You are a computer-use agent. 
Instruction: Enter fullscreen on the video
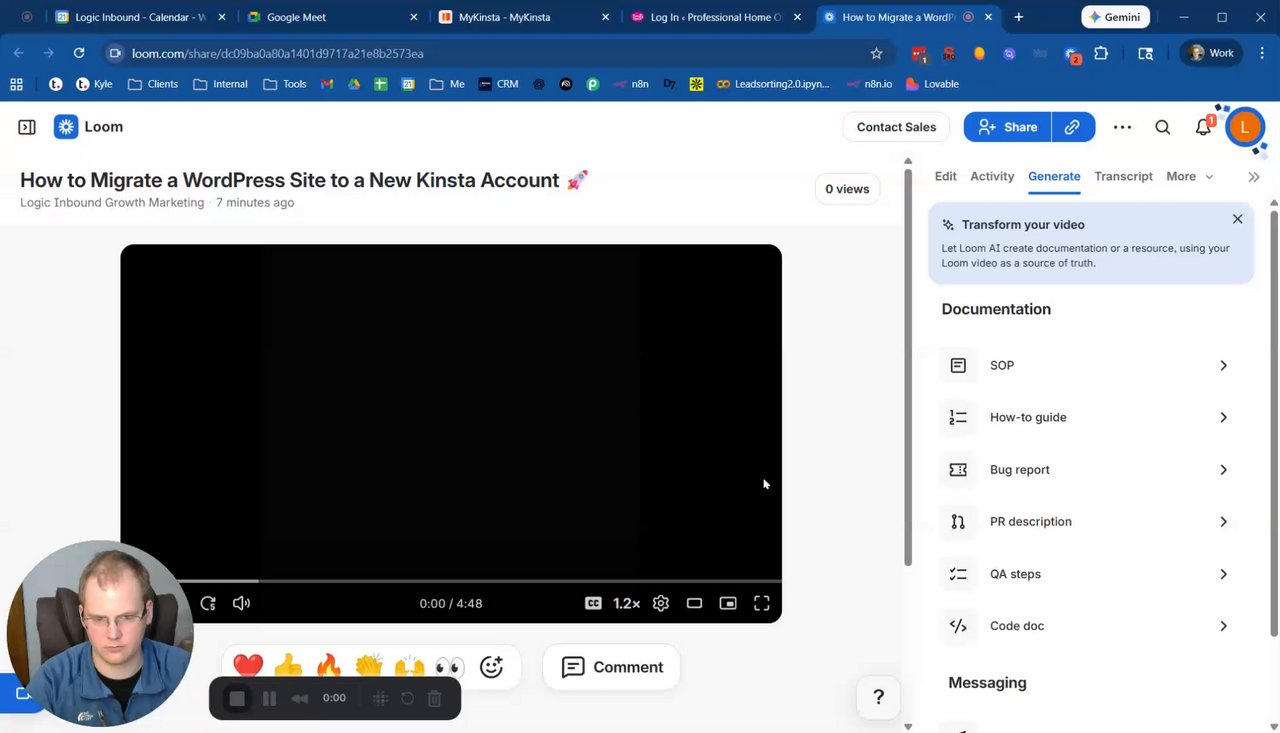pos(762,603)
